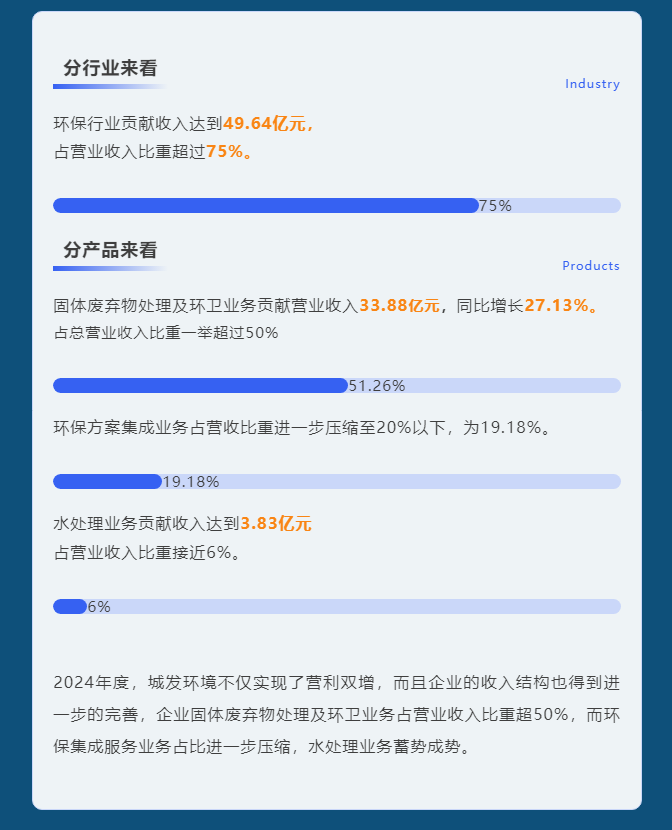This screenshot has height=830, width=672.
Task: Select the 分产品来看 section heading
Action: (110, 250)
